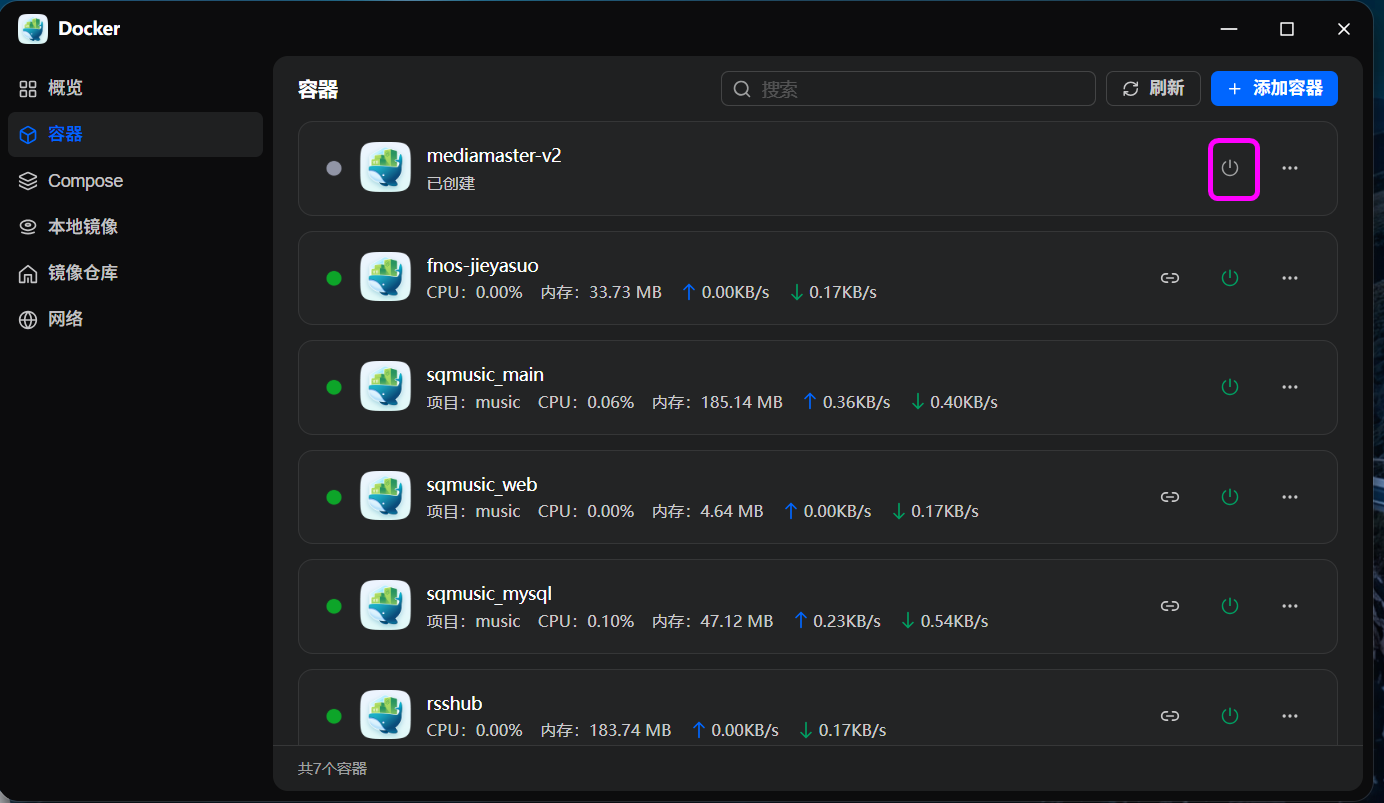
Task: Click the green status dot of sqmusic_main
Action: (x=334, y=387)
